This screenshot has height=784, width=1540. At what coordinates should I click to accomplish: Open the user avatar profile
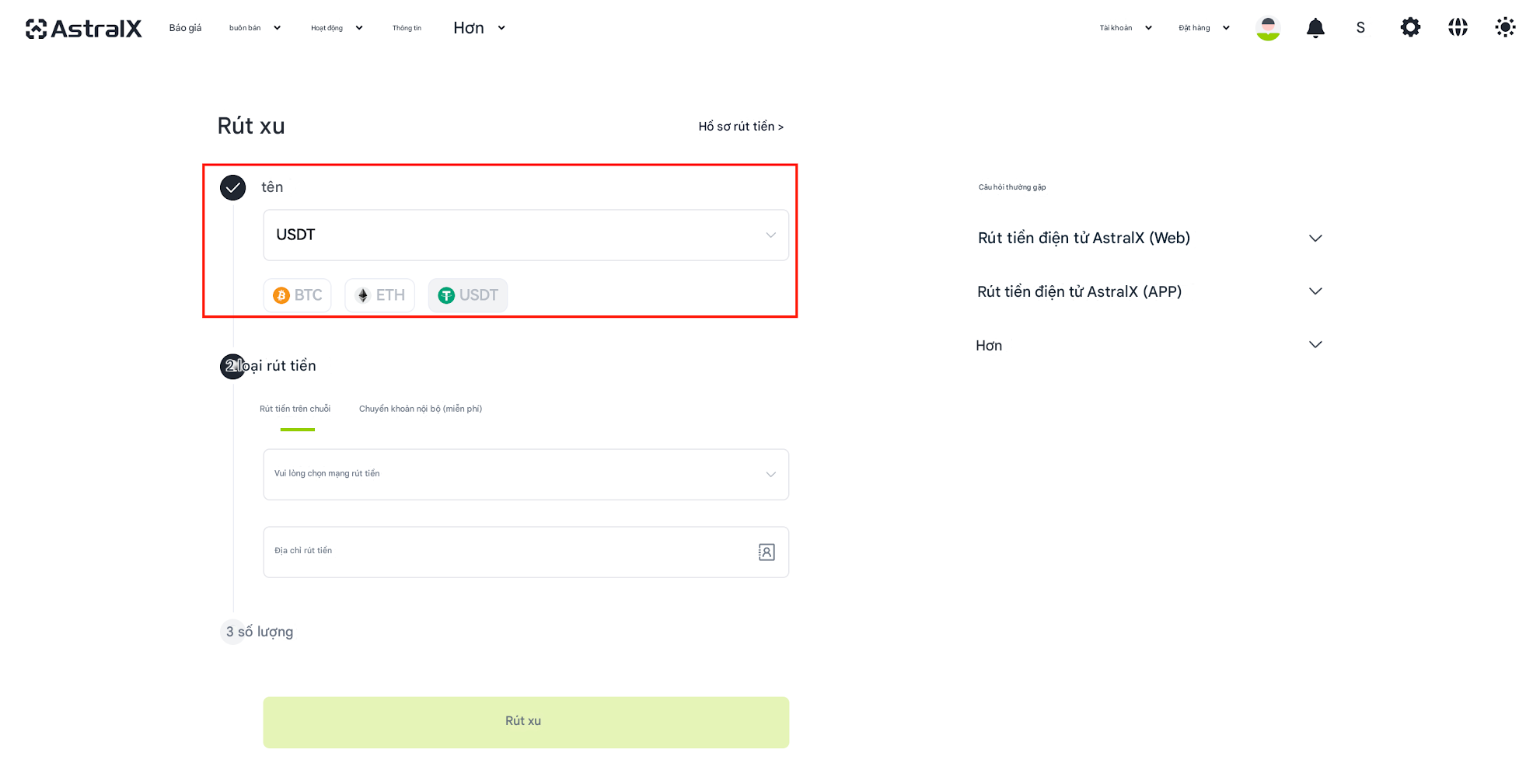pos(1268,28)
